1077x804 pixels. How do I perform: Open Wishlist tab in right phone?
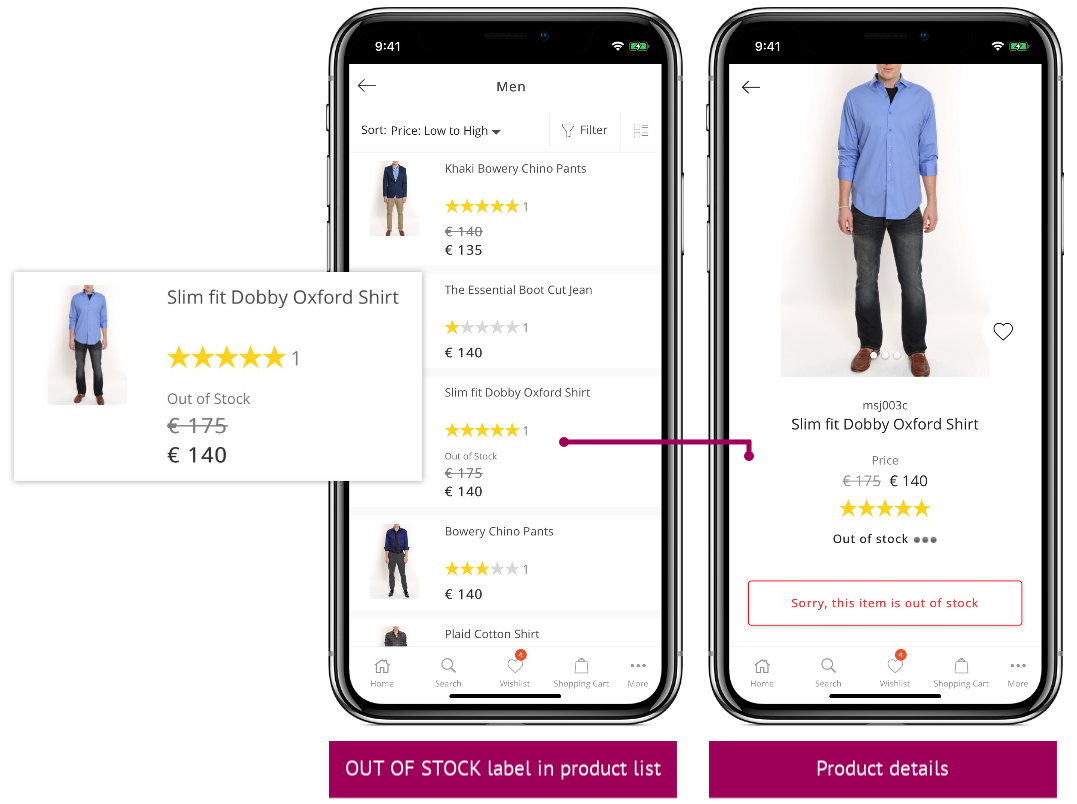[x=894, y=671]
